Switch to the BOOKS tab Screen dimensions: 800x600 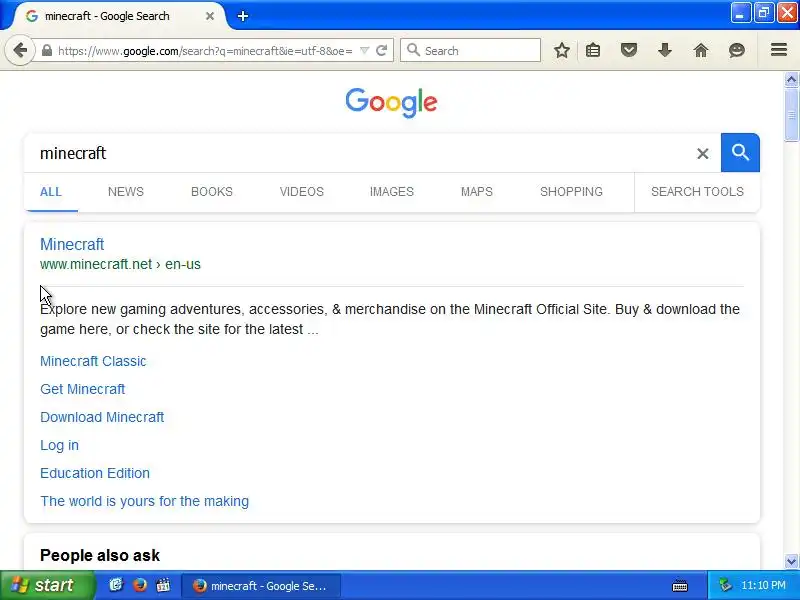tap(212, 192)
